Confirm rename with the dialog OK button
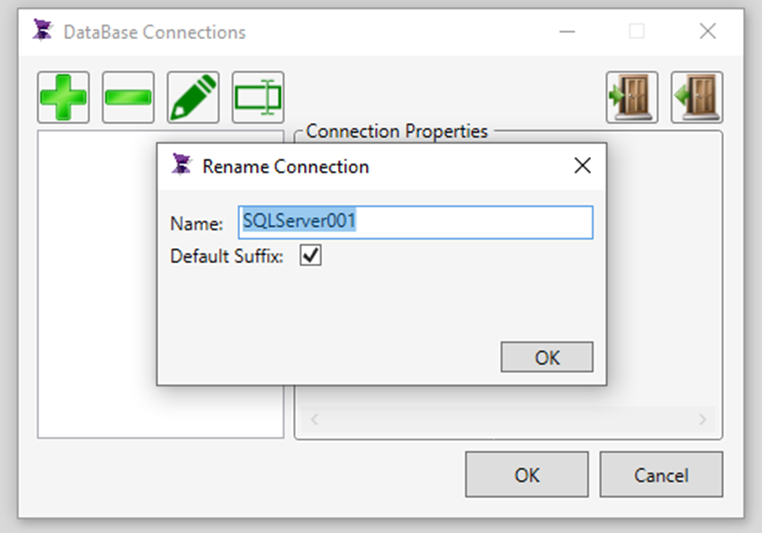The width and height of the screenshot is (762, 533). pyautogui.click(x=547, y=357)
